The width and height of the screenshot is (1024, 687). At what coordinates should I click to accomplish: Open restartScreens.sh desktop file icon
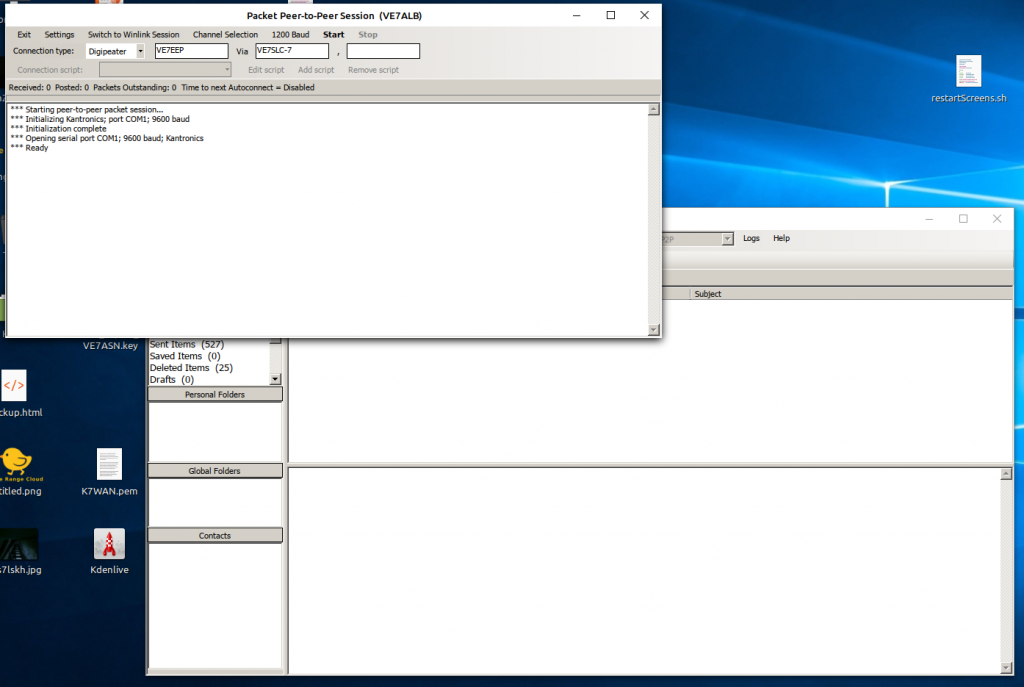[x=968, y=71]
